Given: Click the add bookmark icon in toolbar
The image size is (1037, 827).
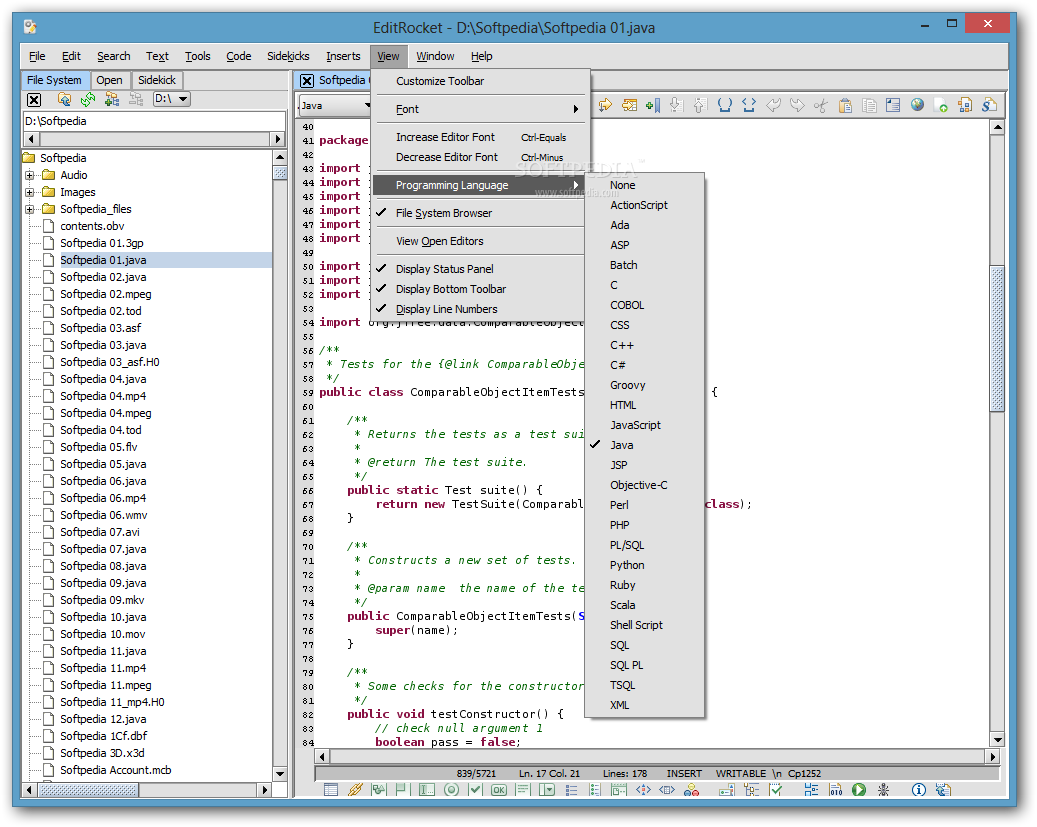Looking at the screenshot, I should (x=653, y=105).
